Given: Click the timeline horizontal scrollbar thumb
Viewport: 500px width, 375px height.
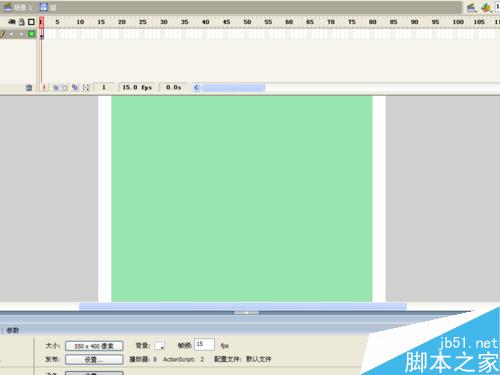Looking at the screenshot, I should (233, 88).
